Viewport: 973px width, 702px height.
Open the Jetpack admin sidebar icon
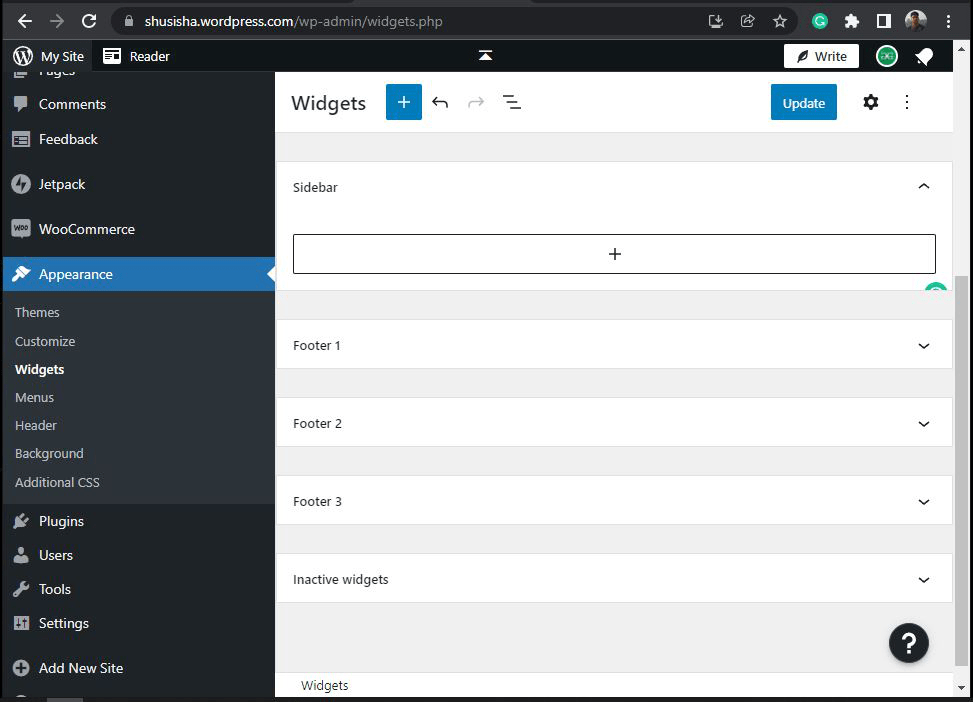click(23, 184)
